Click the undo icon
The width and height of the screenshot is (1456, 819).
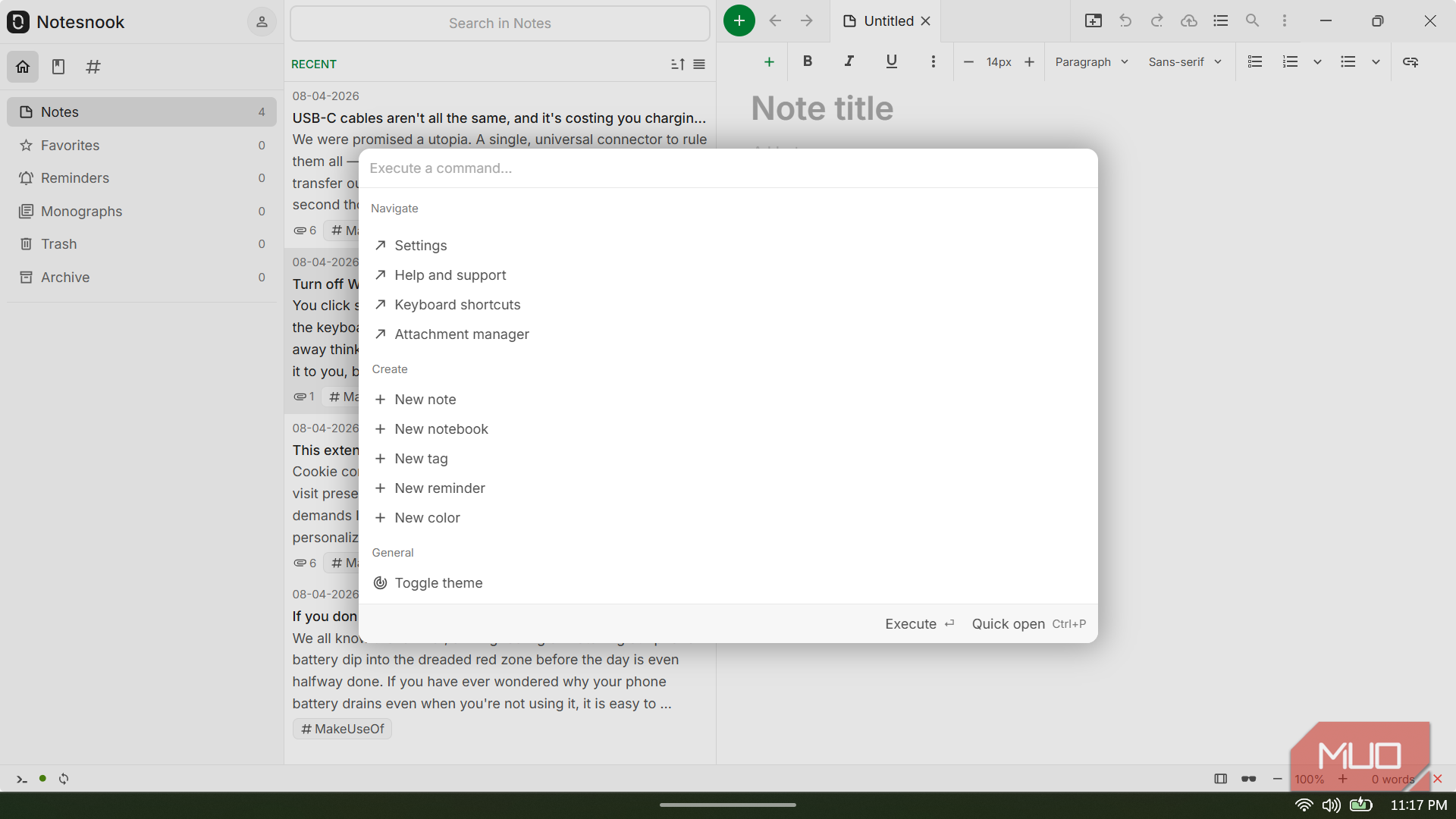click(x=1125, y=21)
